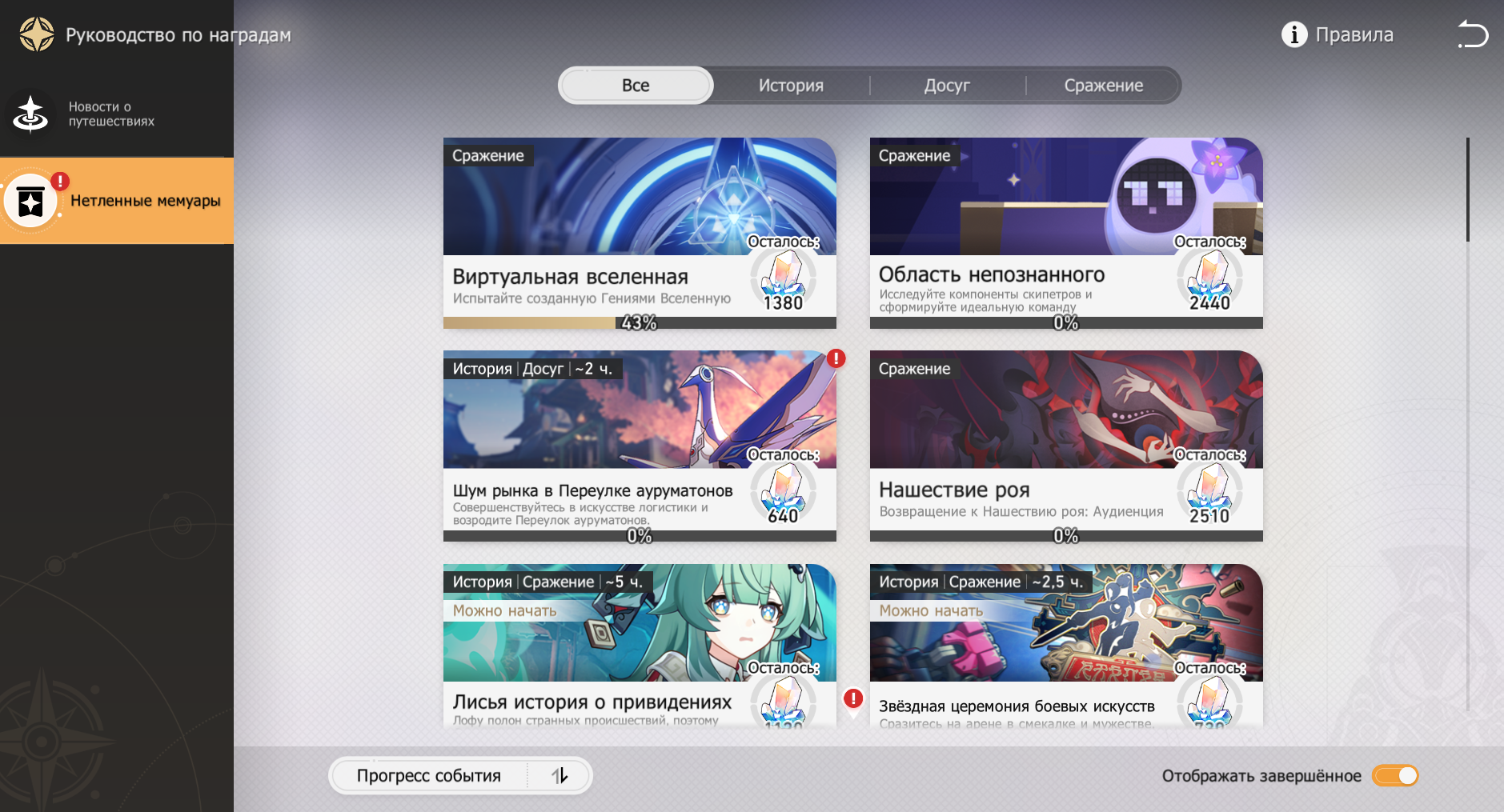The image size is (1504, 812).
Task: Click jade reward icon on Шум рынка card
Action: coord(783,489)
